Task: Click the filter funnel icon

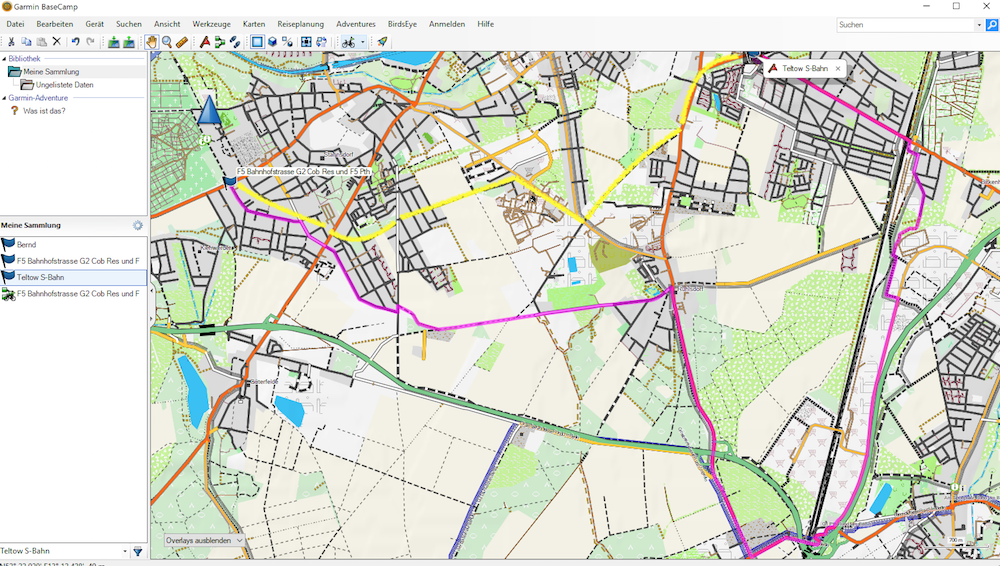Action: tap(138, 551)
